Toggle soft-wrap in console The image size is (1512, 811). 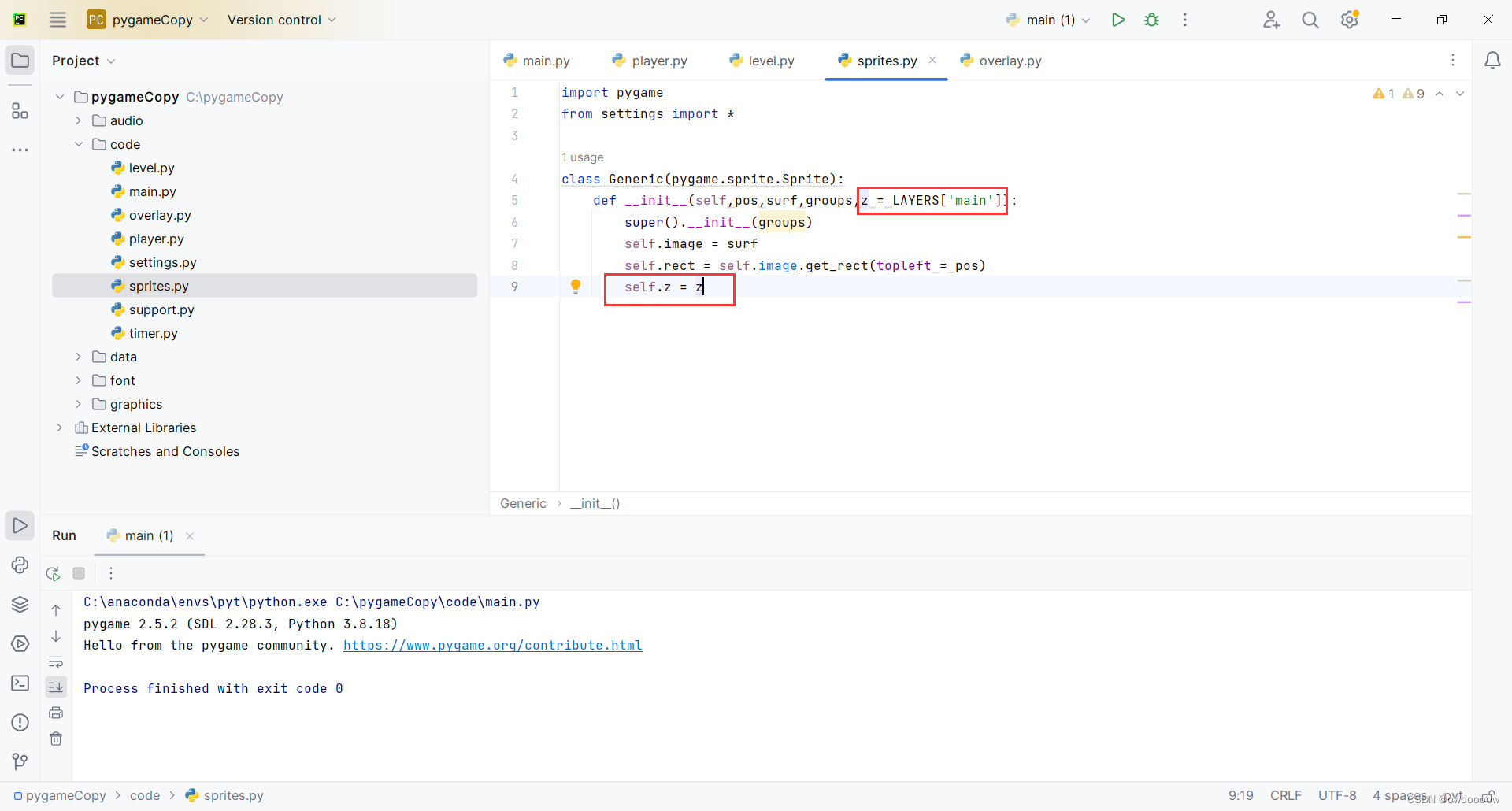coord(56,662)
